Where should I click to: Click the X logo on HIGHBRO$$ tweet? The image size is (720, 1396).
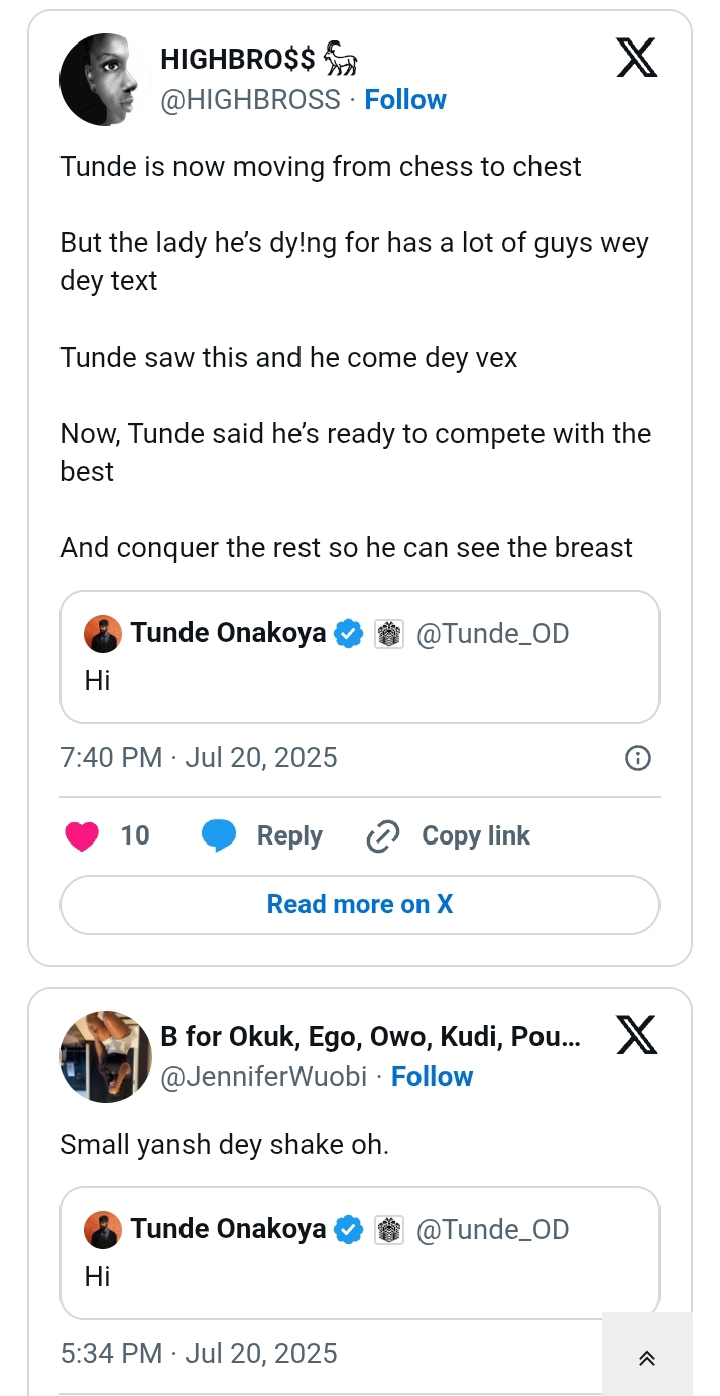(636, 59)
